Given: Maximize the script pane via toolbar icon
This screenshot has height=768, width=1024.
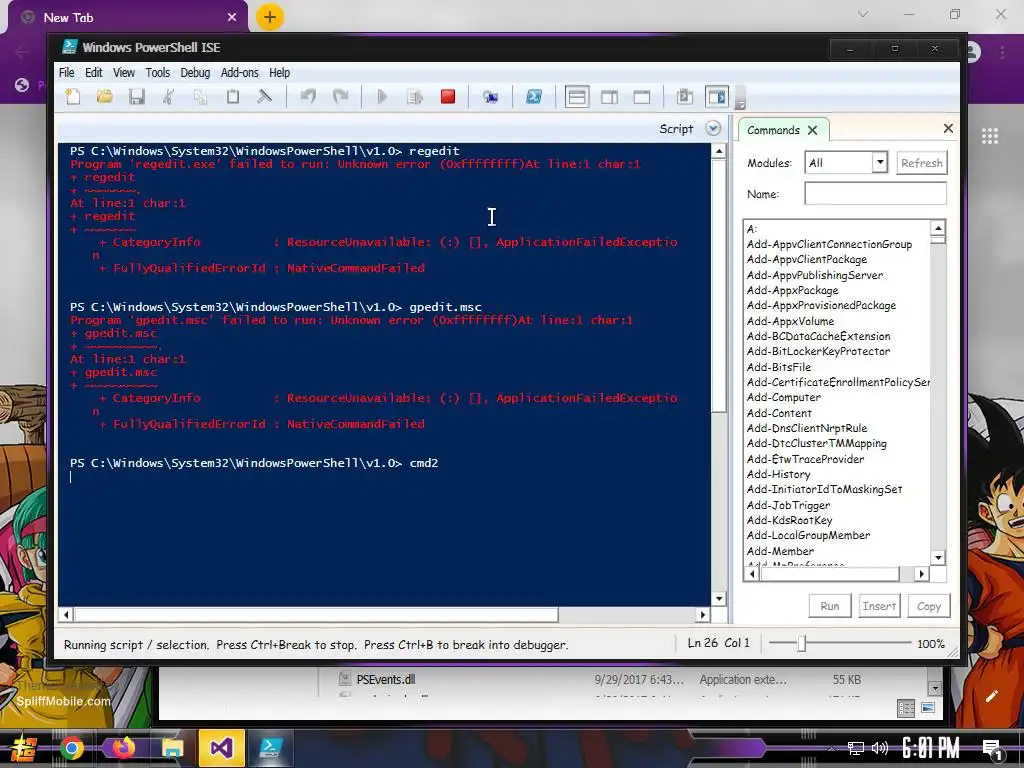Looking at the screenshot, I should pos(642,97).
